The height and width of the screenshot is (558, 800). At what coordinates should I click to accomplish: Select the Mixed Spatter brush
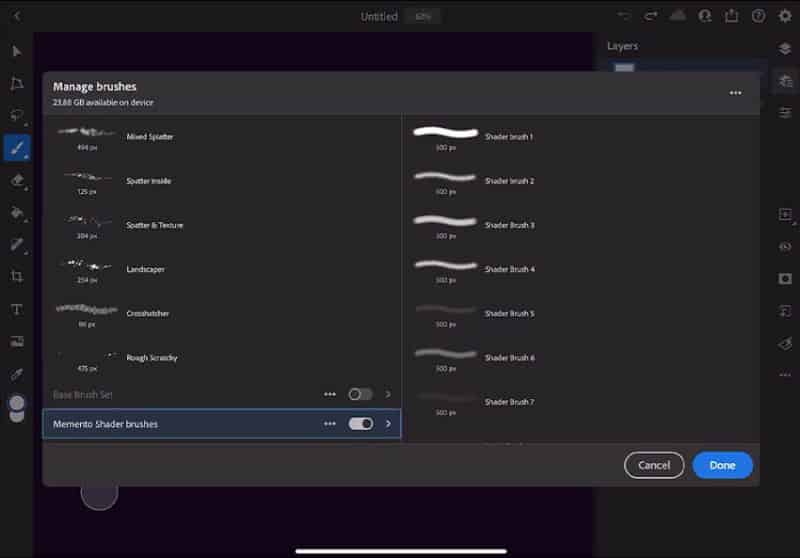(x=222, y=138)
